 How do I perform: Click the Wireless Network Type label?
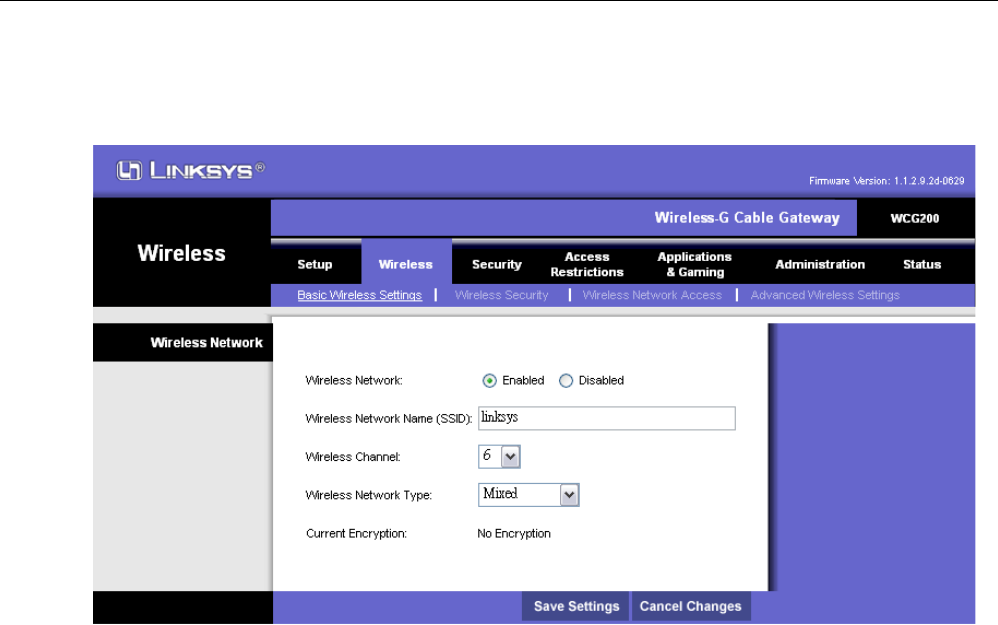click(369, 495)
